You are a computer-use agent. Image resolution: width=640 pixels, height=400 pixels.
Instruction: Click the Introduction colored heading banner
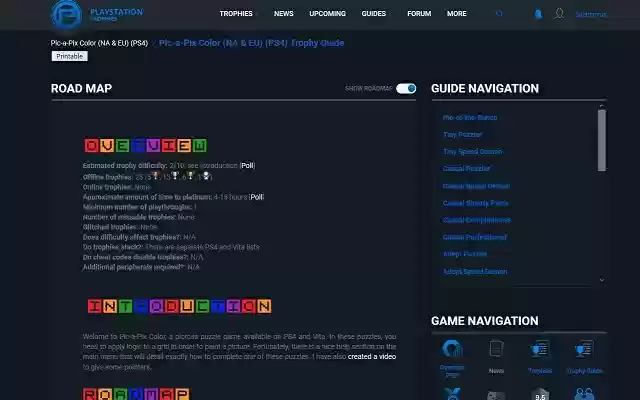180,306
